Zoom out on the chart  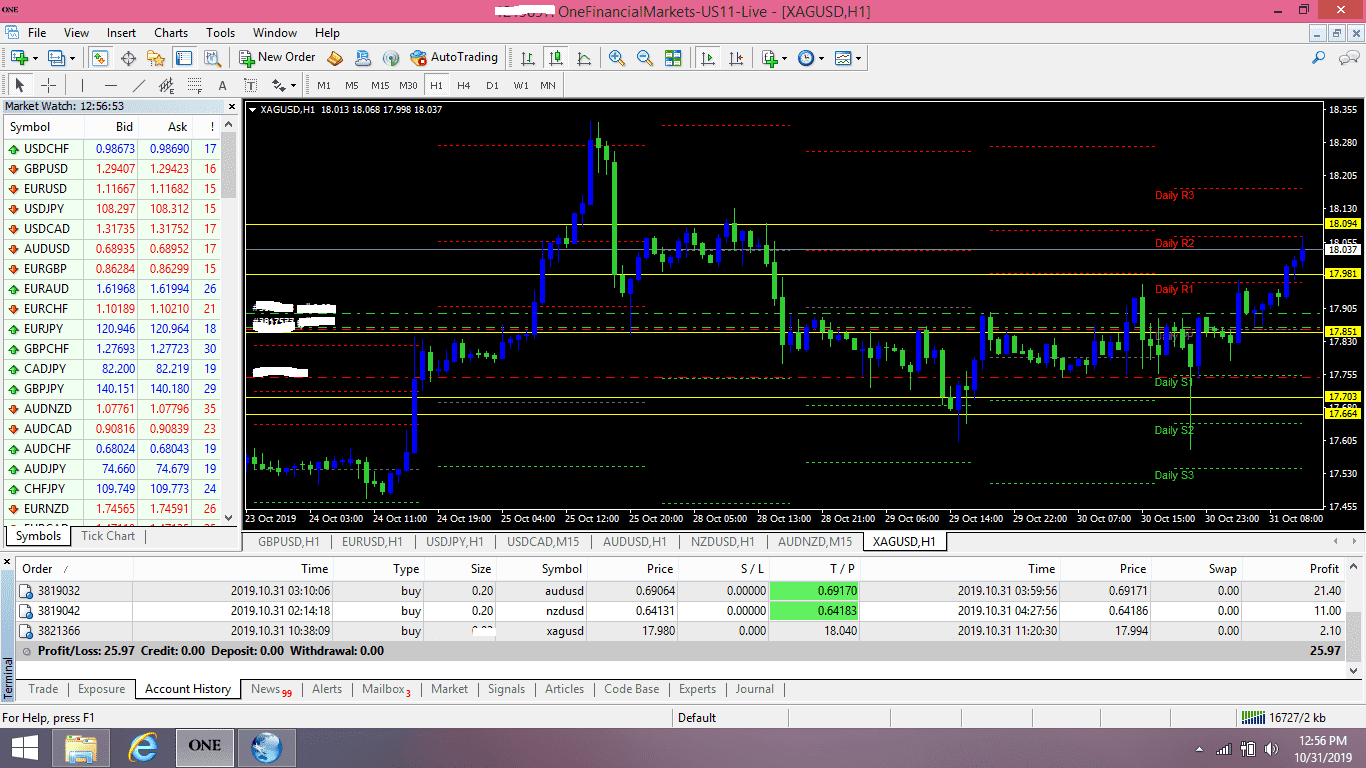pyautogui.click(x=645, y=58)
